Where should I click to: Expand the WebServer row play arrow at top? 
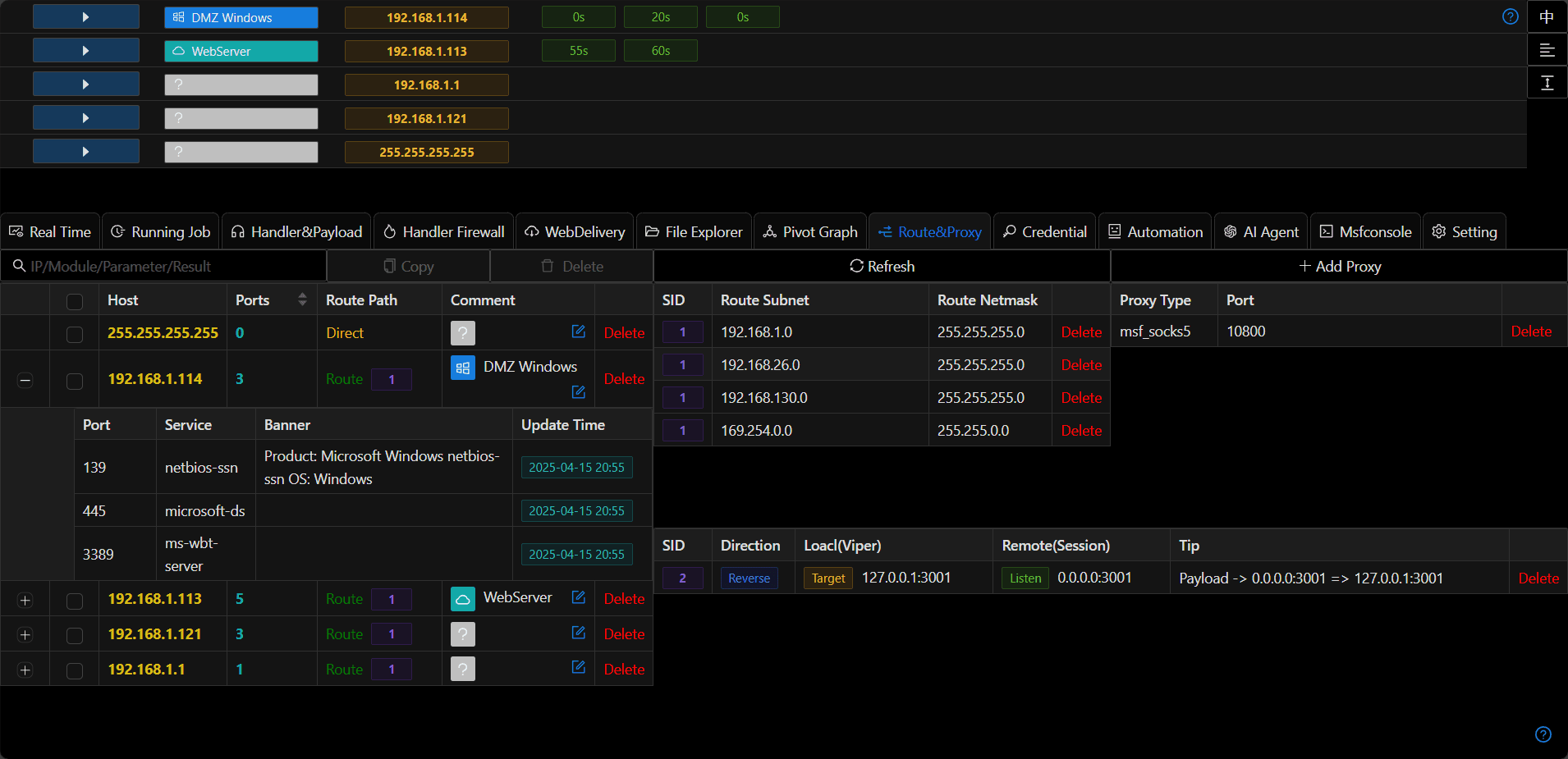[86, 51]
